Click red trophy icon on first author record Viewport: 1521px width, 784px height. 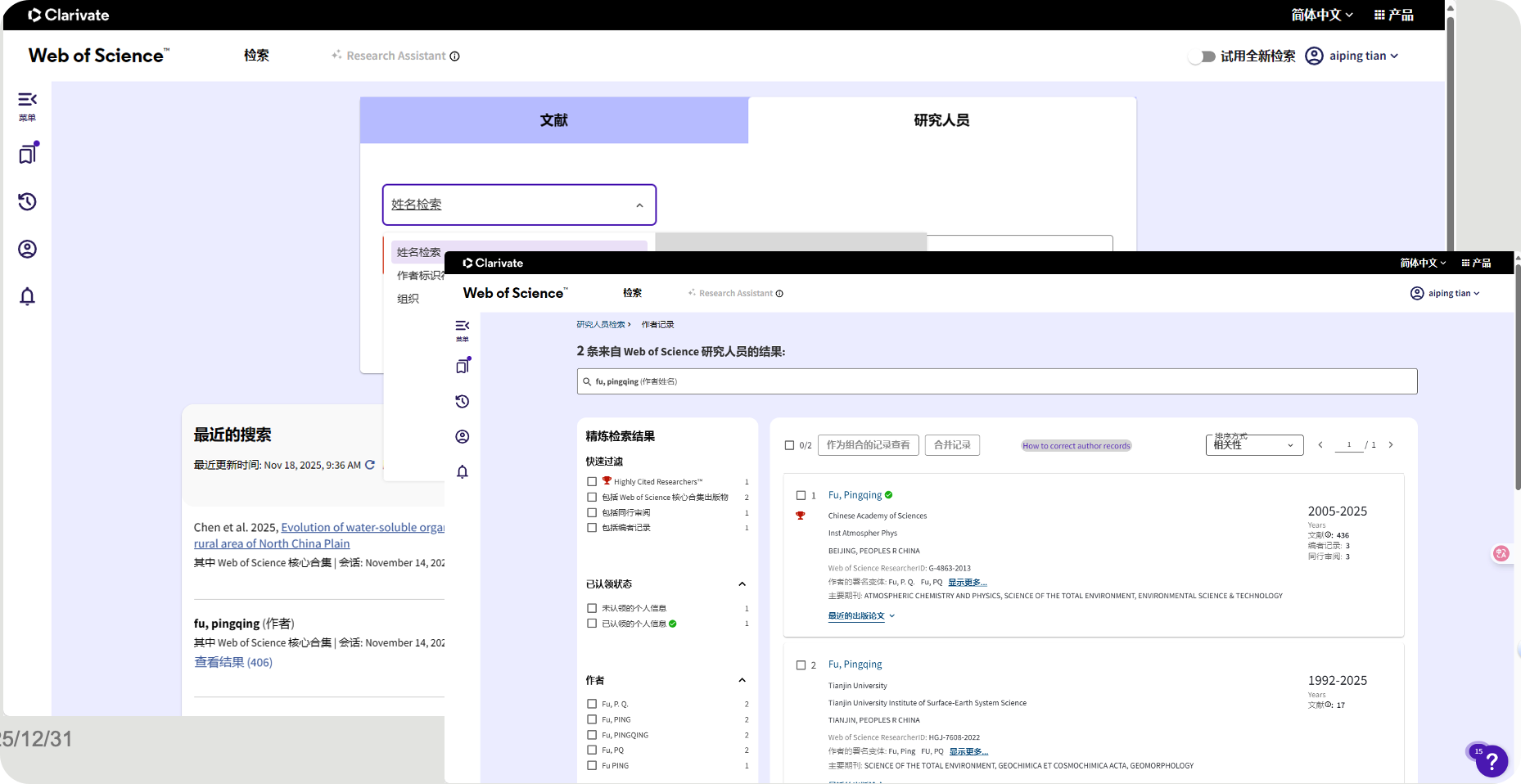tap(801, 516)
